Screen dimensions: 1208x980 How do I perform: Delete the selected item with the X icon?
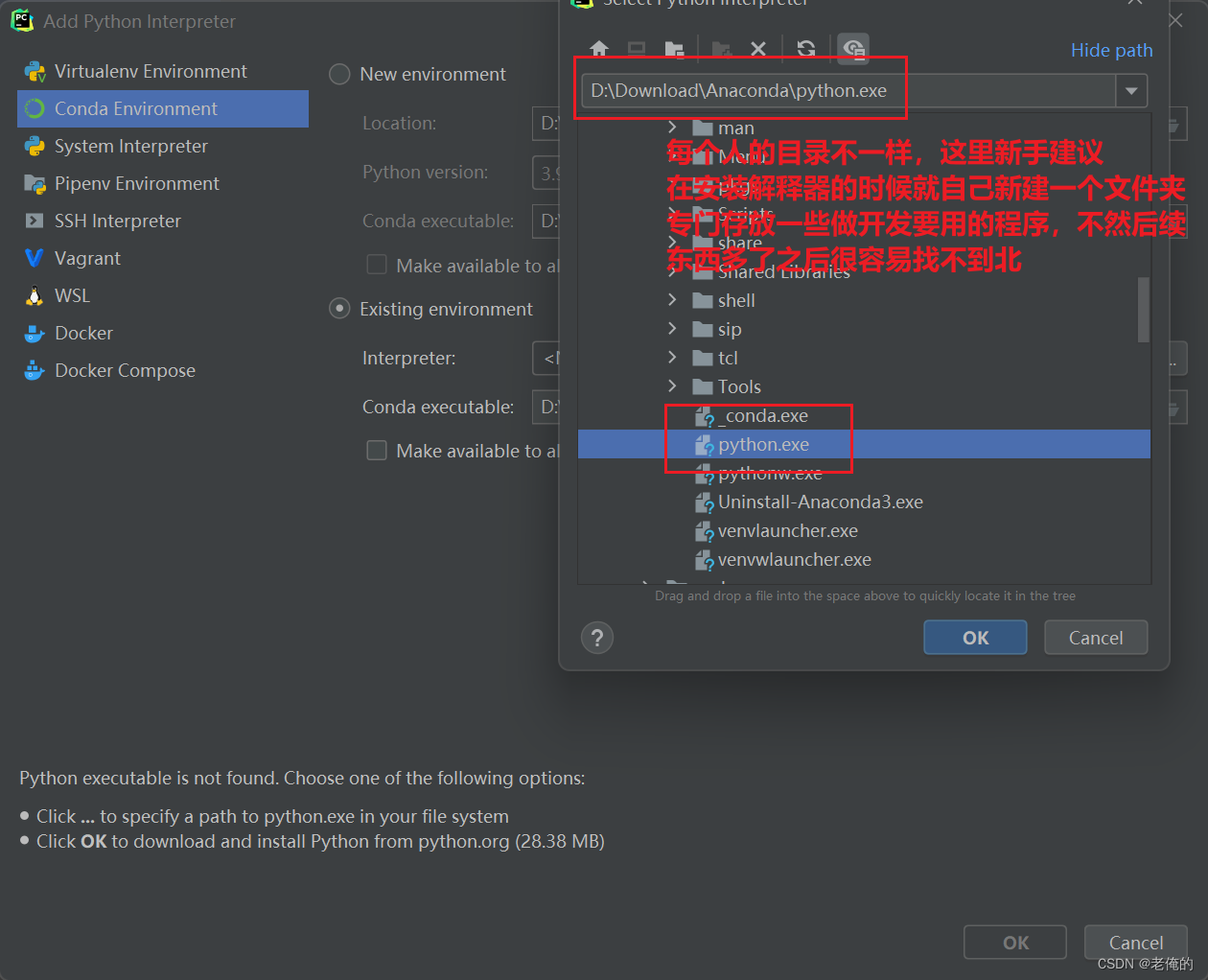click(x=758, y=49)
